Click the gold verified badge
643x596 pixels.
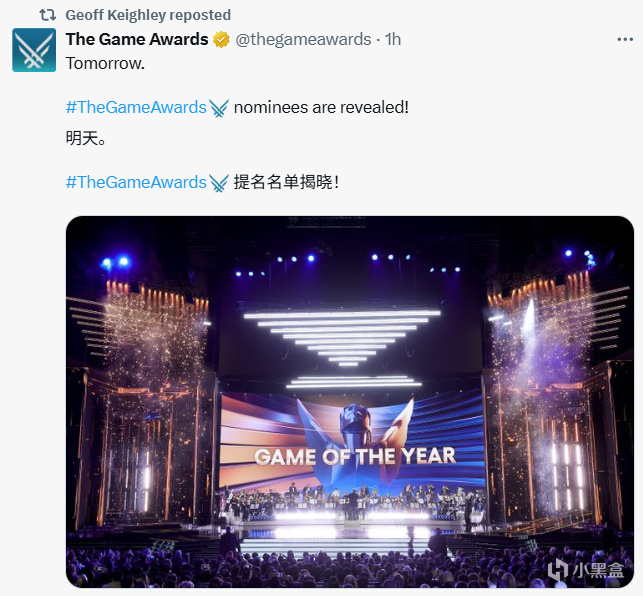click(x=221, y=40)
